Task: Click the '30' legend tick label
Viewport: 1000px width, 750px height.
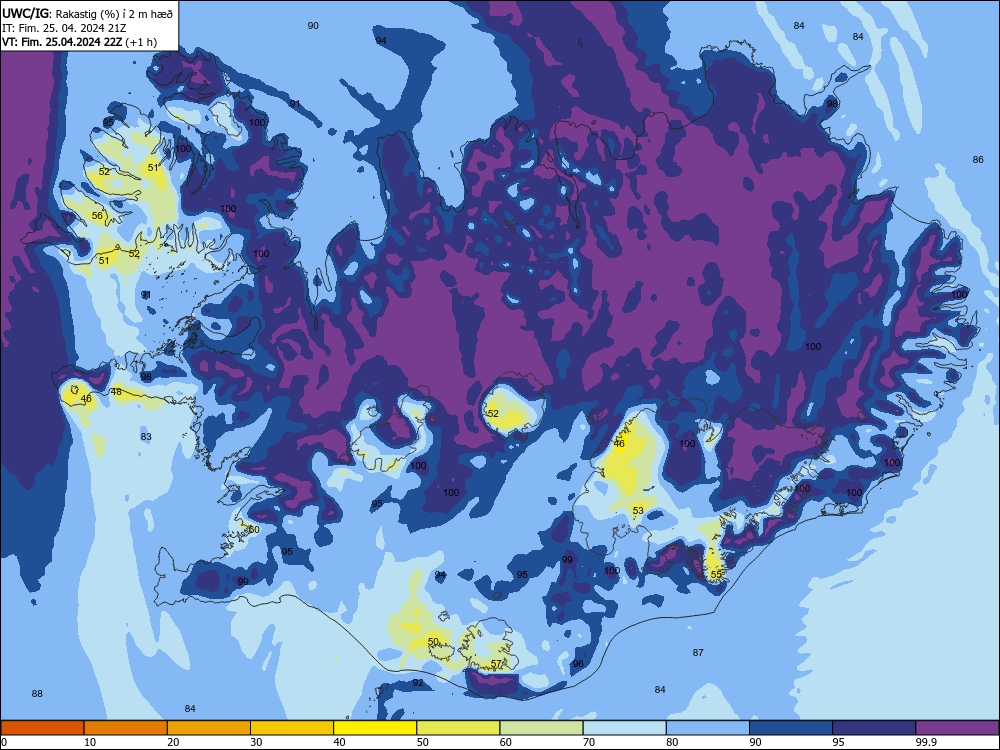Action: point(256,742)
